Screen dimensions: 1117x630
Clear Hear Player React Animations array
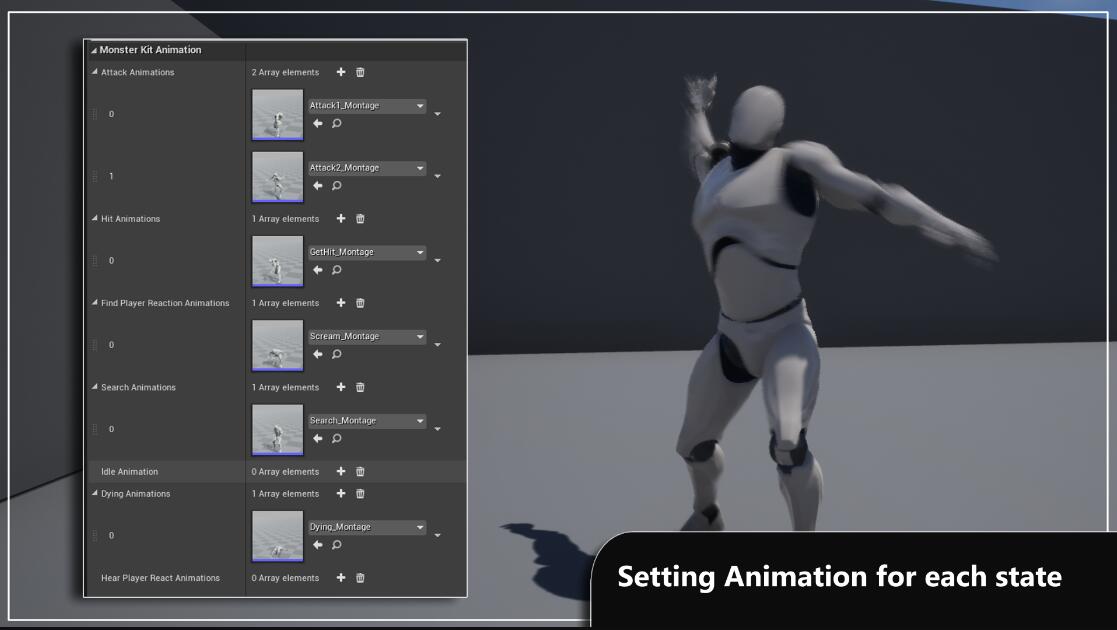coord(361,578)
